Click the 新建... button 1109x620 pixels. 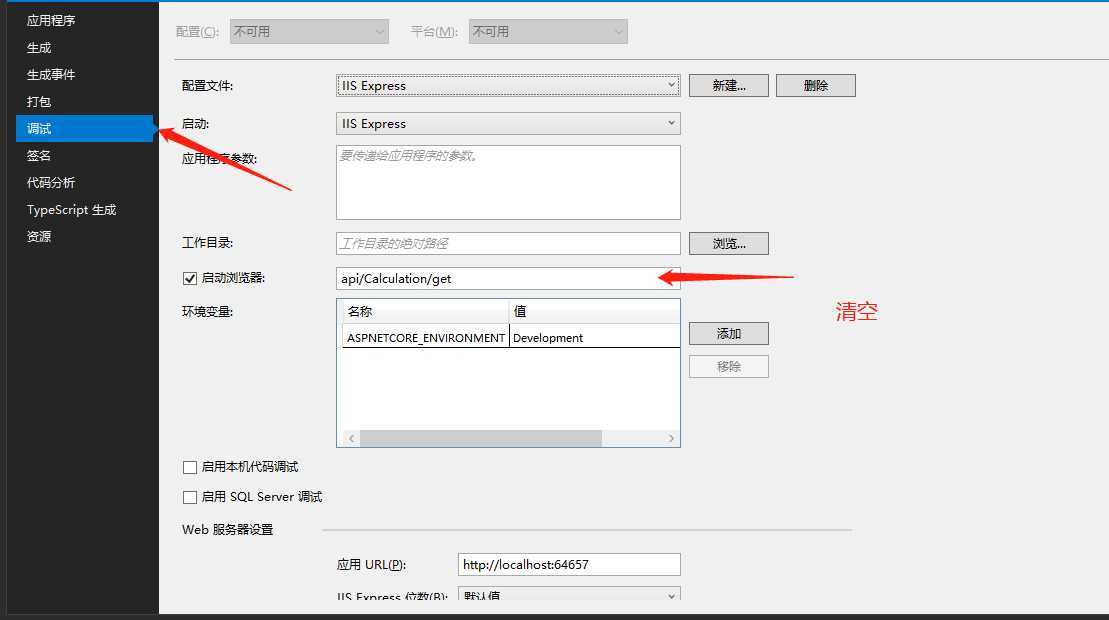pos(728,86)
